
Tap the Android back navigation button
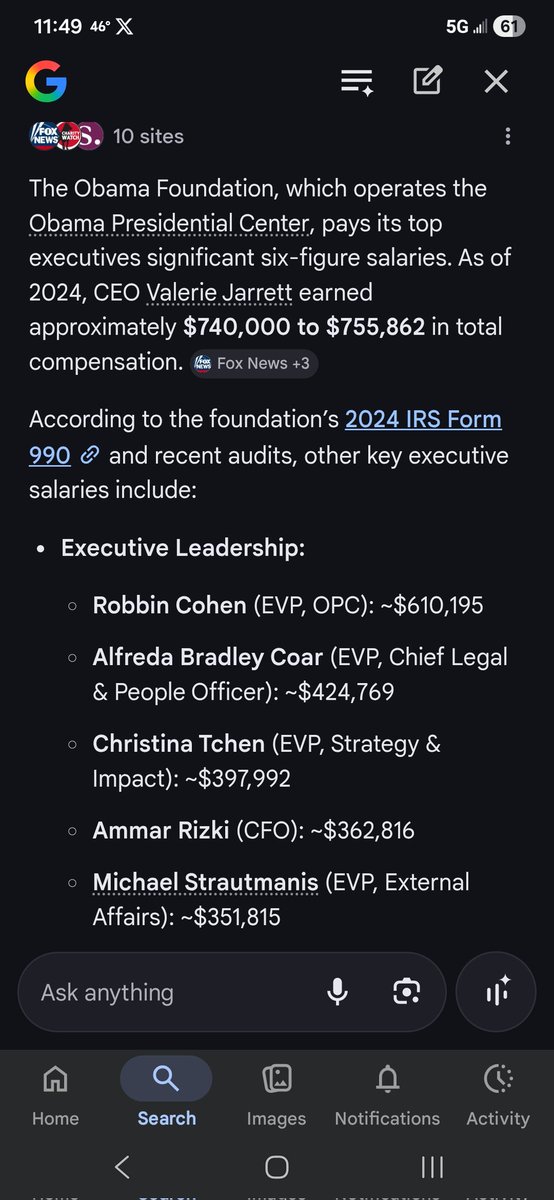122,1166
